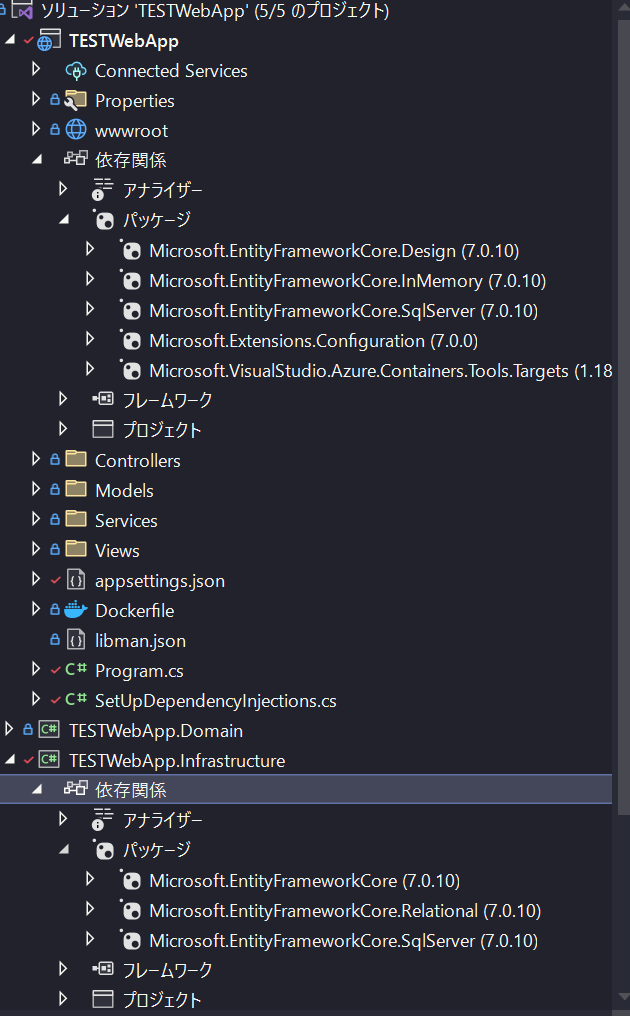Expand the wwwroot folder arrow

[36, 129]
